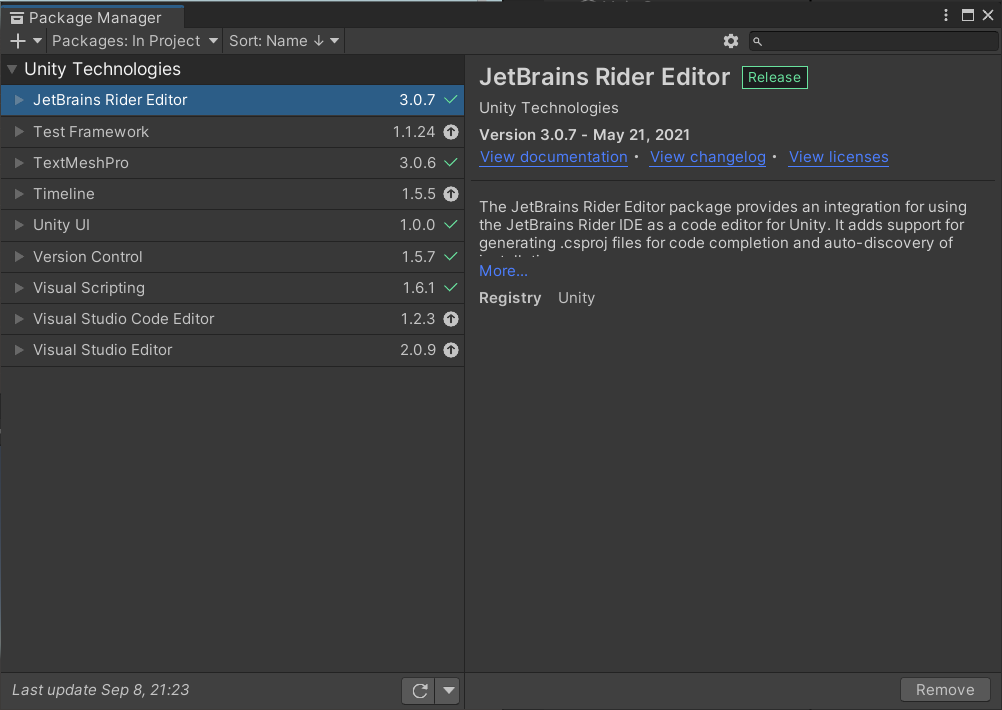Open View changelog link
This screenshot has height=710, width=1002.
[x=707, y=157]
